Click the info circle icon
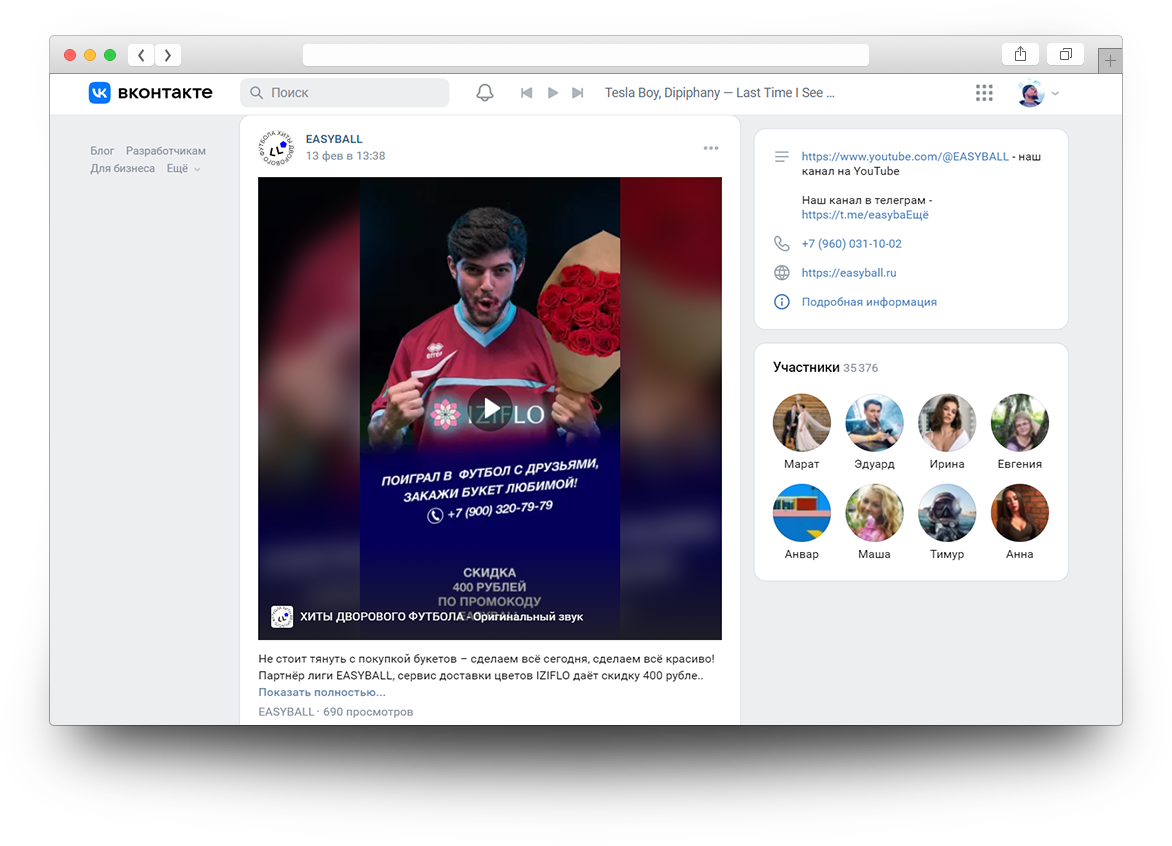The image size is (1172, 846). click(x=782, y=302)
